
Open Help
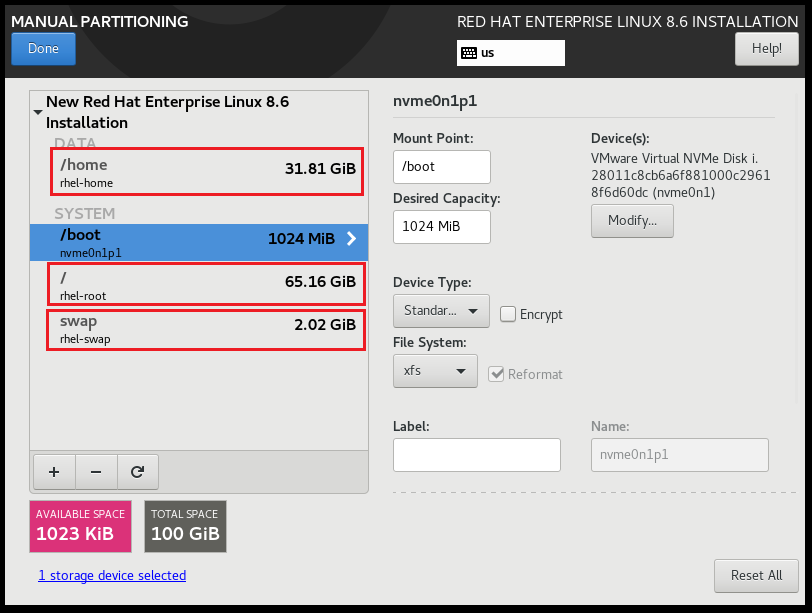tap(766, 49)
